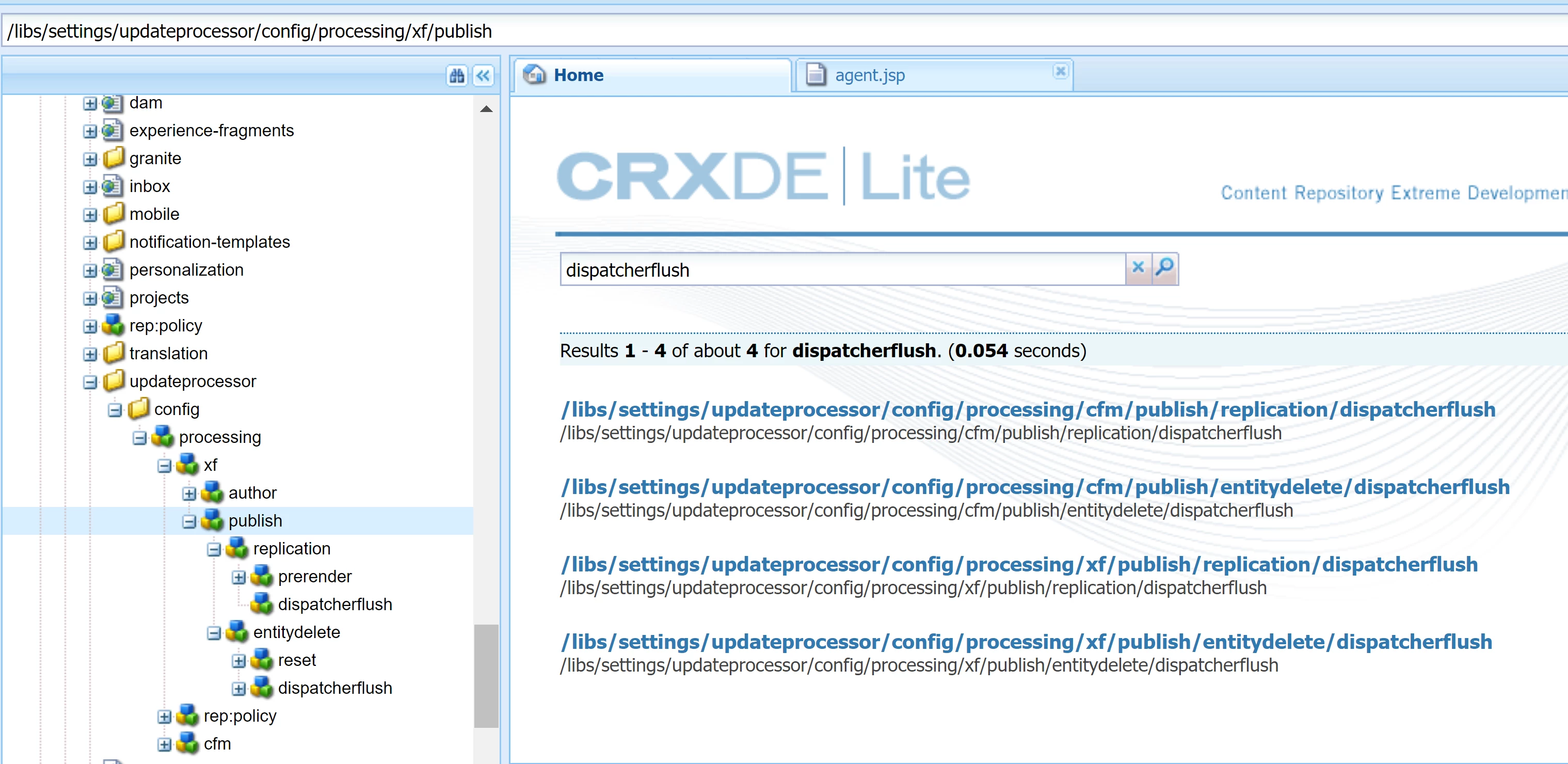The height and width of the screenshot is (764, 1568).
Task: Close the agent.jsp tab
Action: tap(1060, 71)
